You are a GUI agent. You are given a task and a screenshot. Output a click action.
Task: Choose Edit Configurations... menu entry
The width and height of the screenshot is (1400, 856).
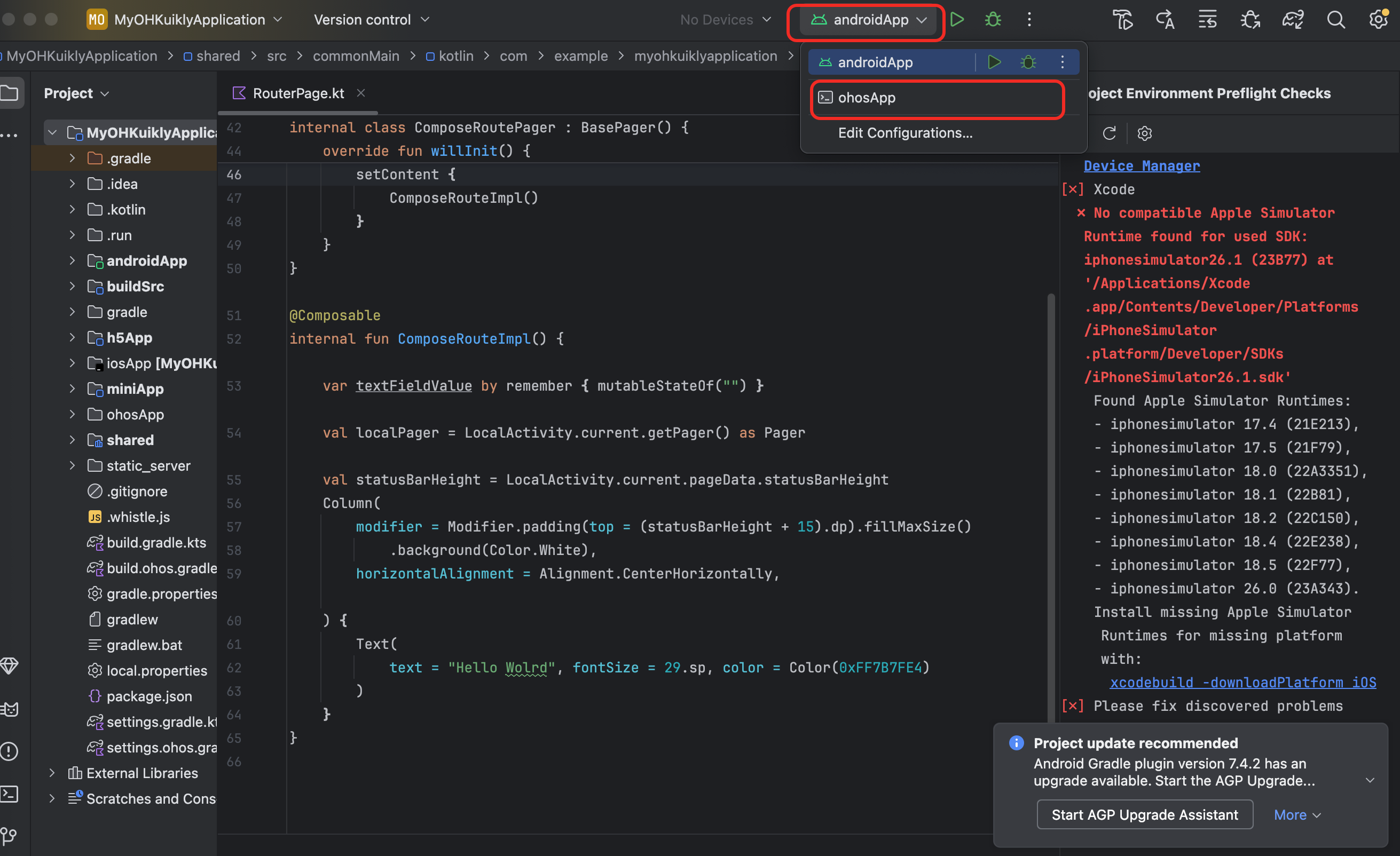click(905, 133)
